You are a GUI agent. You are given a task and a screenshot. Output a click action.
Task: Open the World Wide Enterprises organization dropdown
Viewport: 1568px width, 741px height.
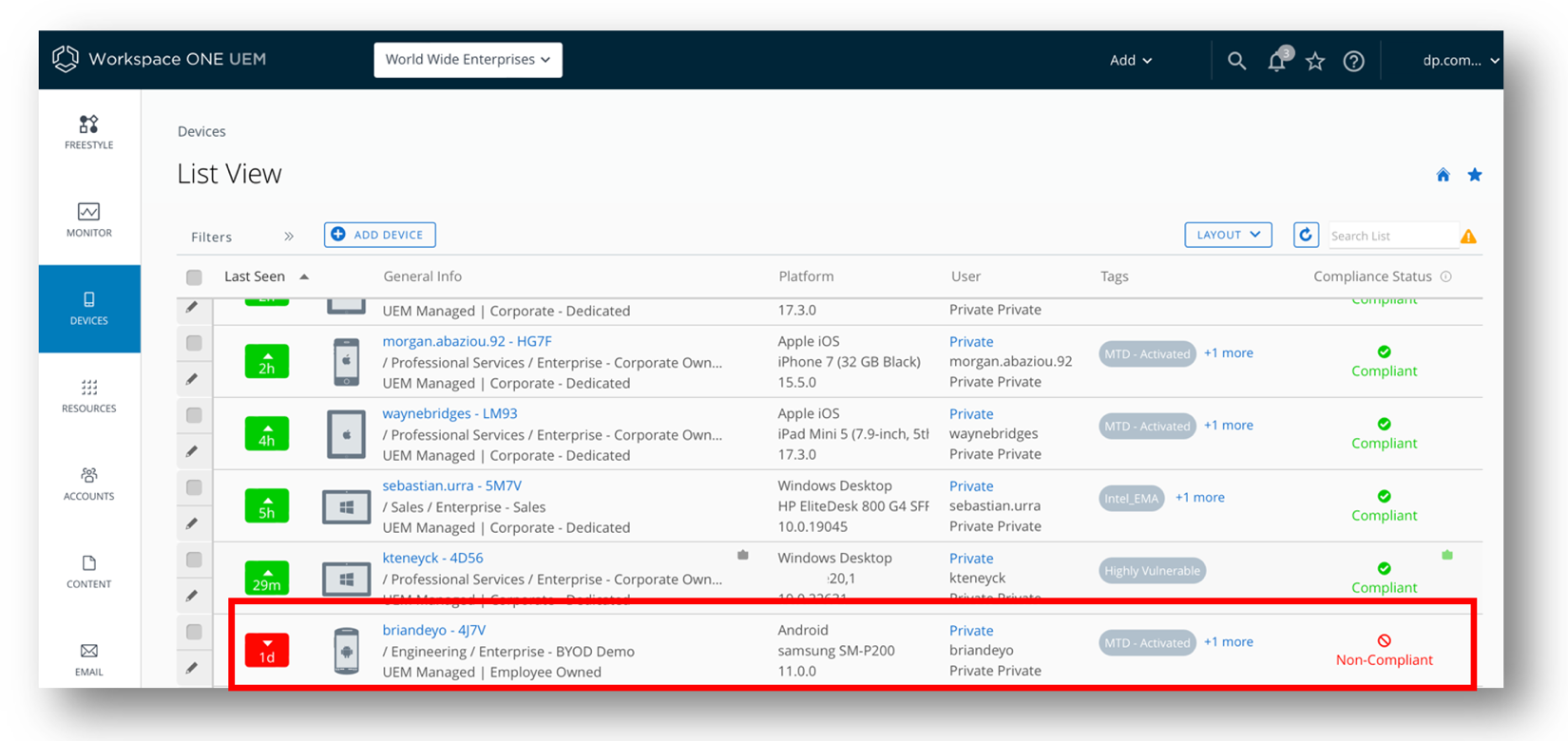pos(468,60)
